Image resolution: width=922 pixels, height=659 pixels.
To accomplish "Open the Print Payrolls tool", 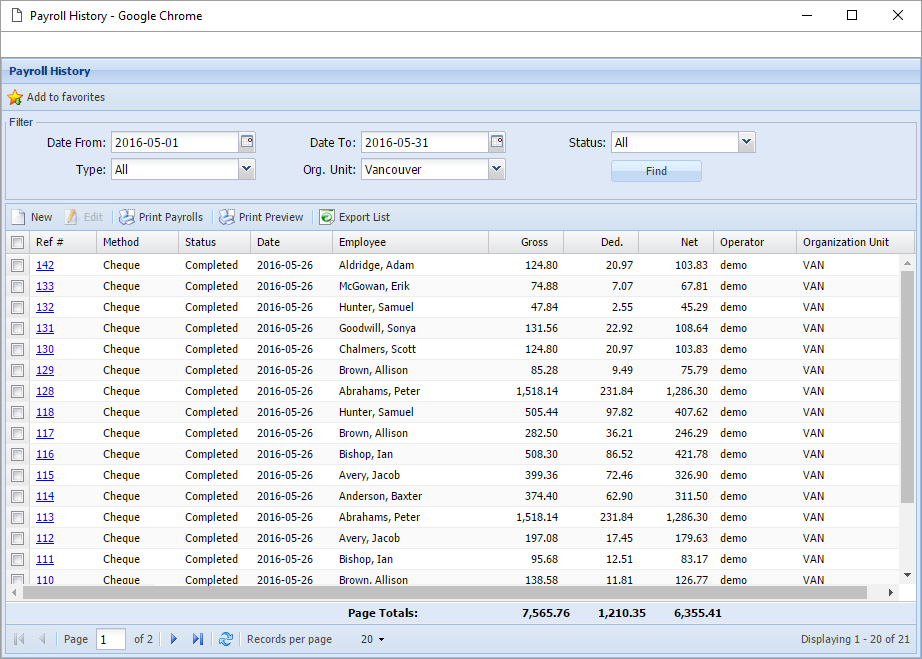I will (x=160, y=216).
